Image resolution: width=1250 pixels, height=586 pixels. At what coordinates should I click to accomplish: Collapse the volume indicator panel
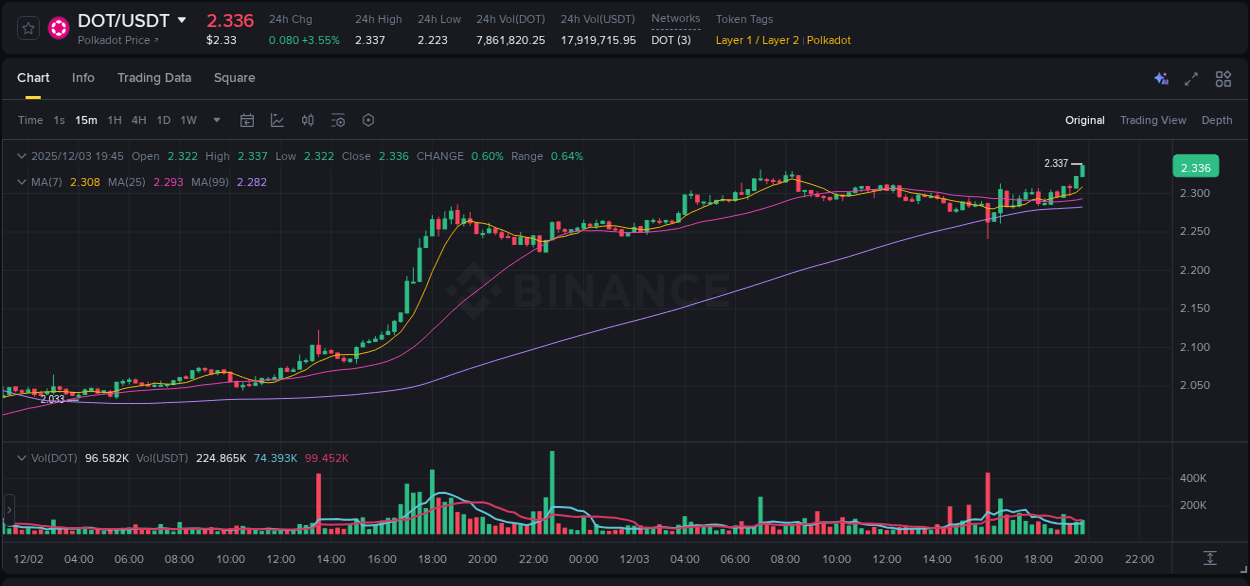coord(21,457)
